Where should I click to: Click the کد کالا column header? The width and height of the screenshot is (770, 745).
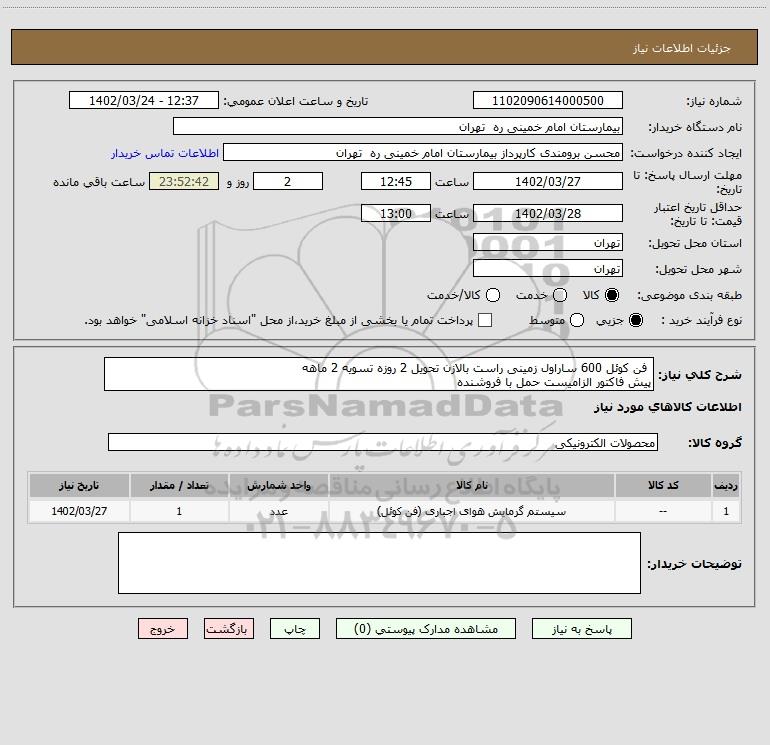(663, 485)
